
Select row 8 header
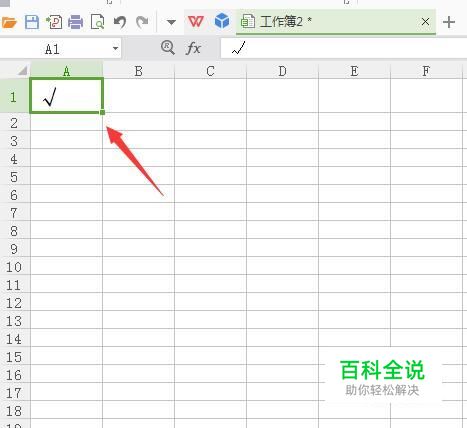(x=15, y=230)
